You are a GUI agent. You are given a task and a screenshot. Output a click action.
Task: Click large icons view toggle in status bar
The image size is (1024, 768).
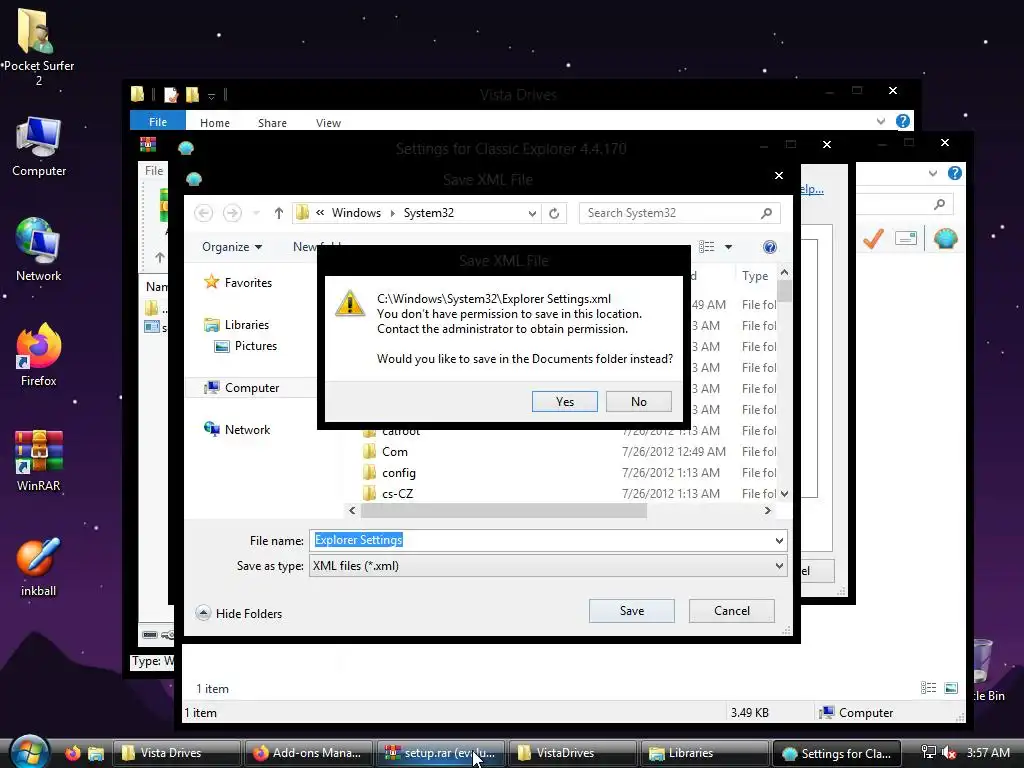click(951, 688)
